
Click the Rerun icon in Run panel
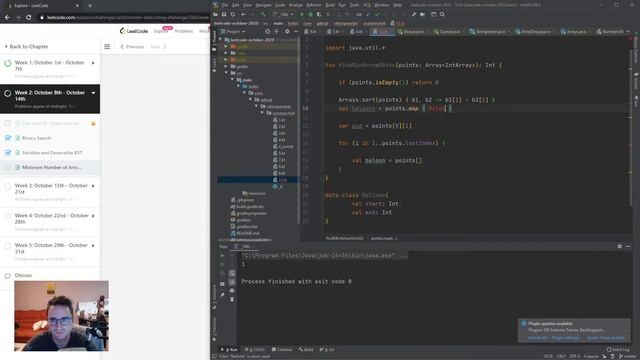point(222,256)
